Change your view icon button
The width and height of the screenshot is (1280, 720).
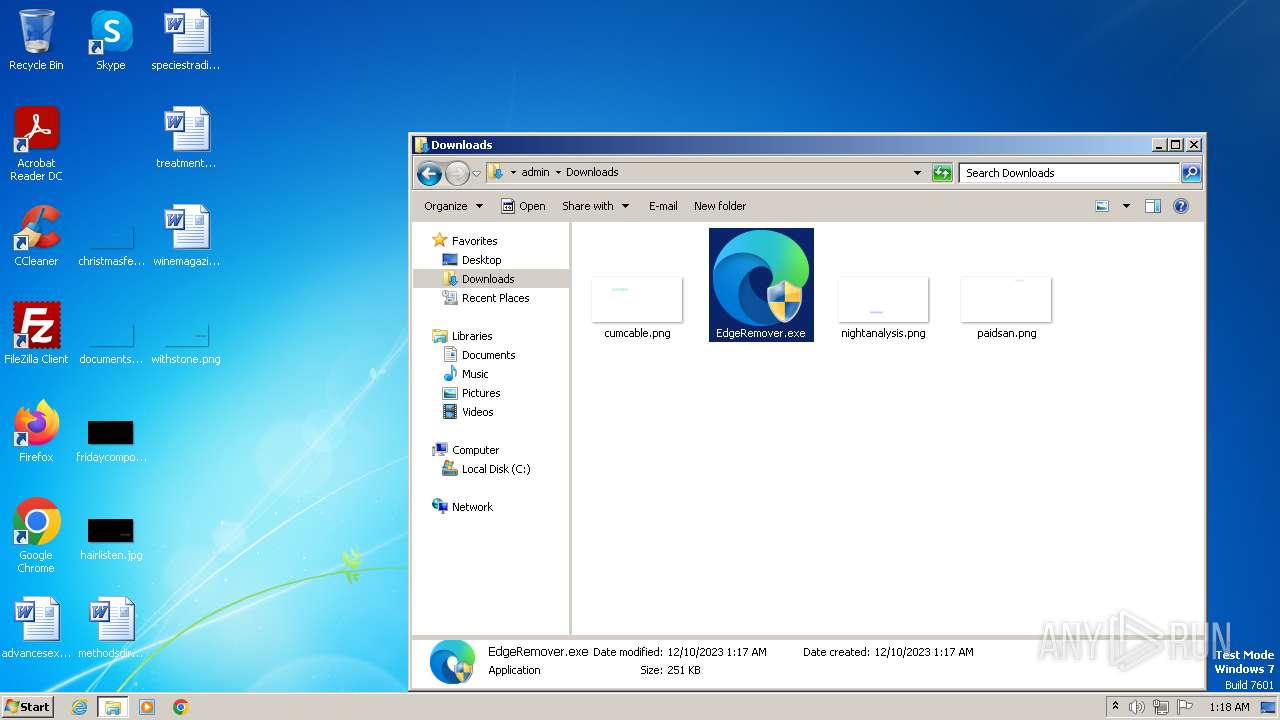pos(1102,206)
